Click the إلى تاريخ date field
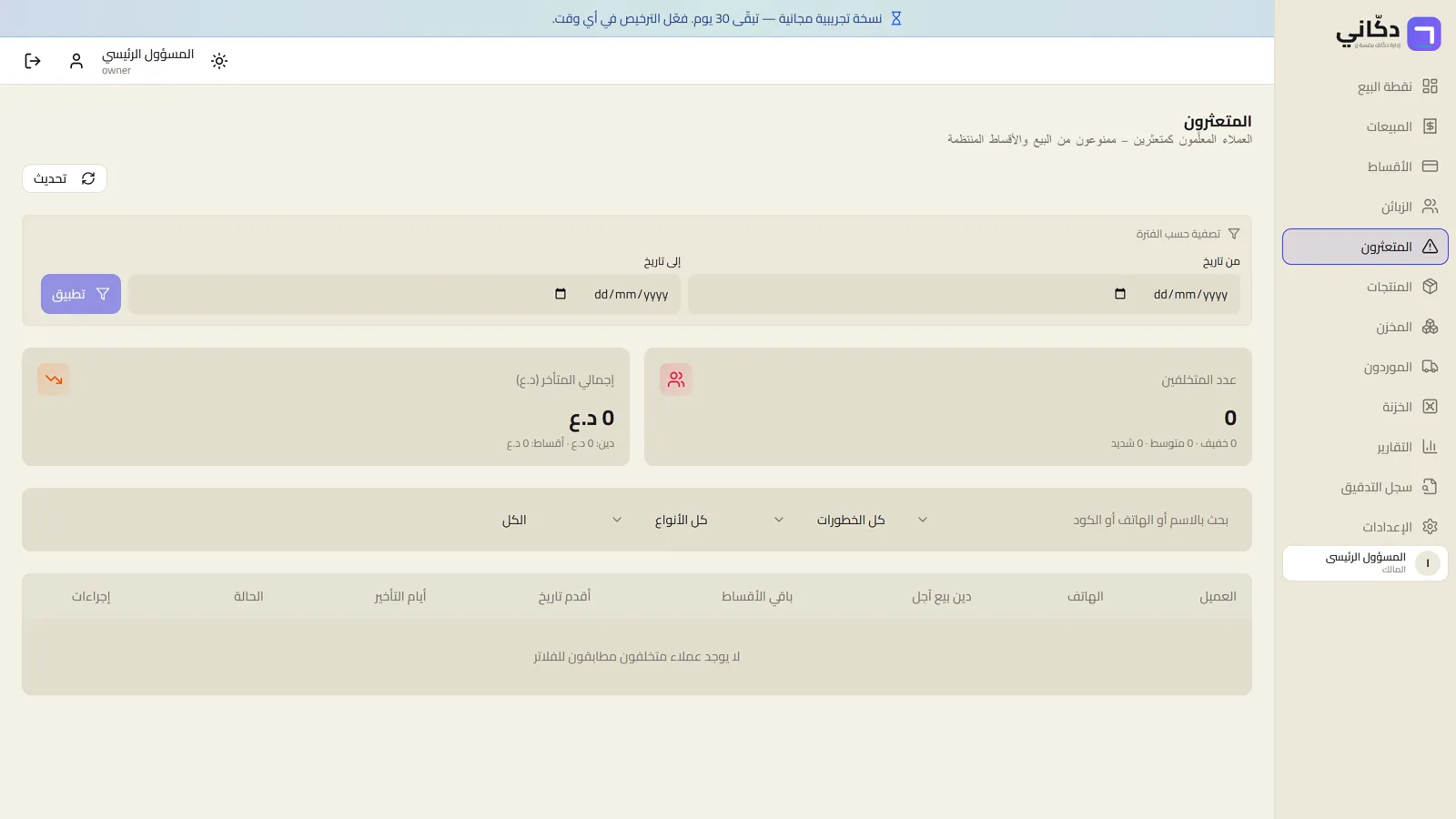The width and height of the screenshot is (1456, 819). coord(404,294)
